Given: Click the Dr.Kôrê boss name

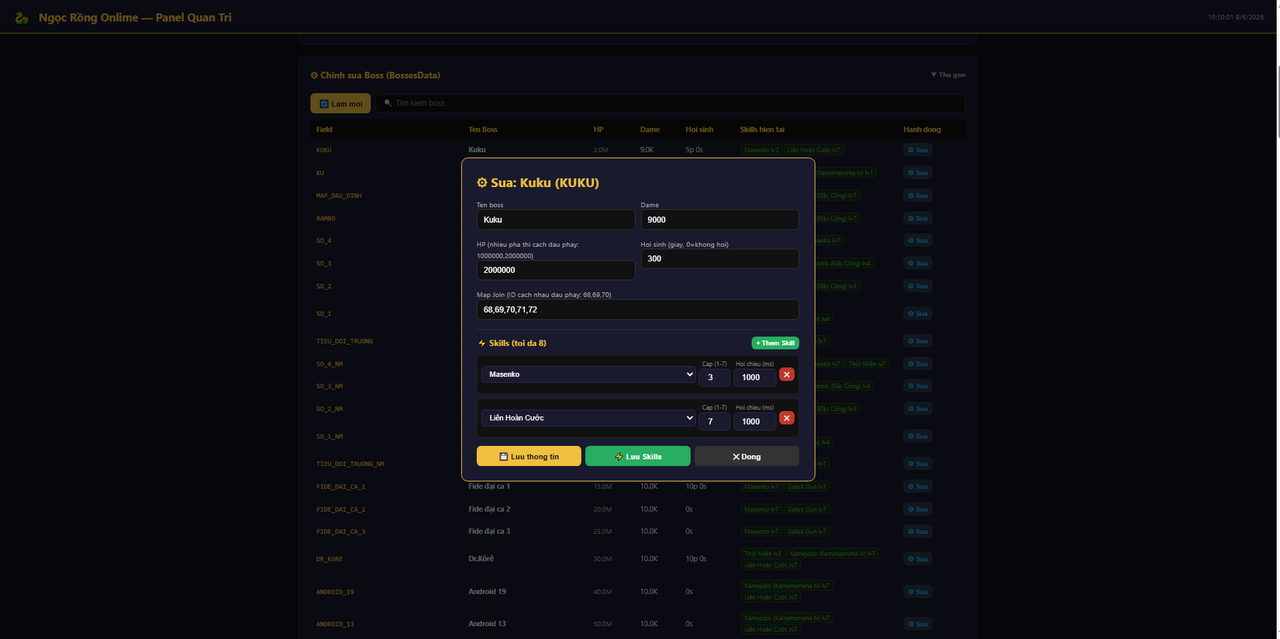Looking at the screenshot, I should pyautogui.click(x=481, y=559).
